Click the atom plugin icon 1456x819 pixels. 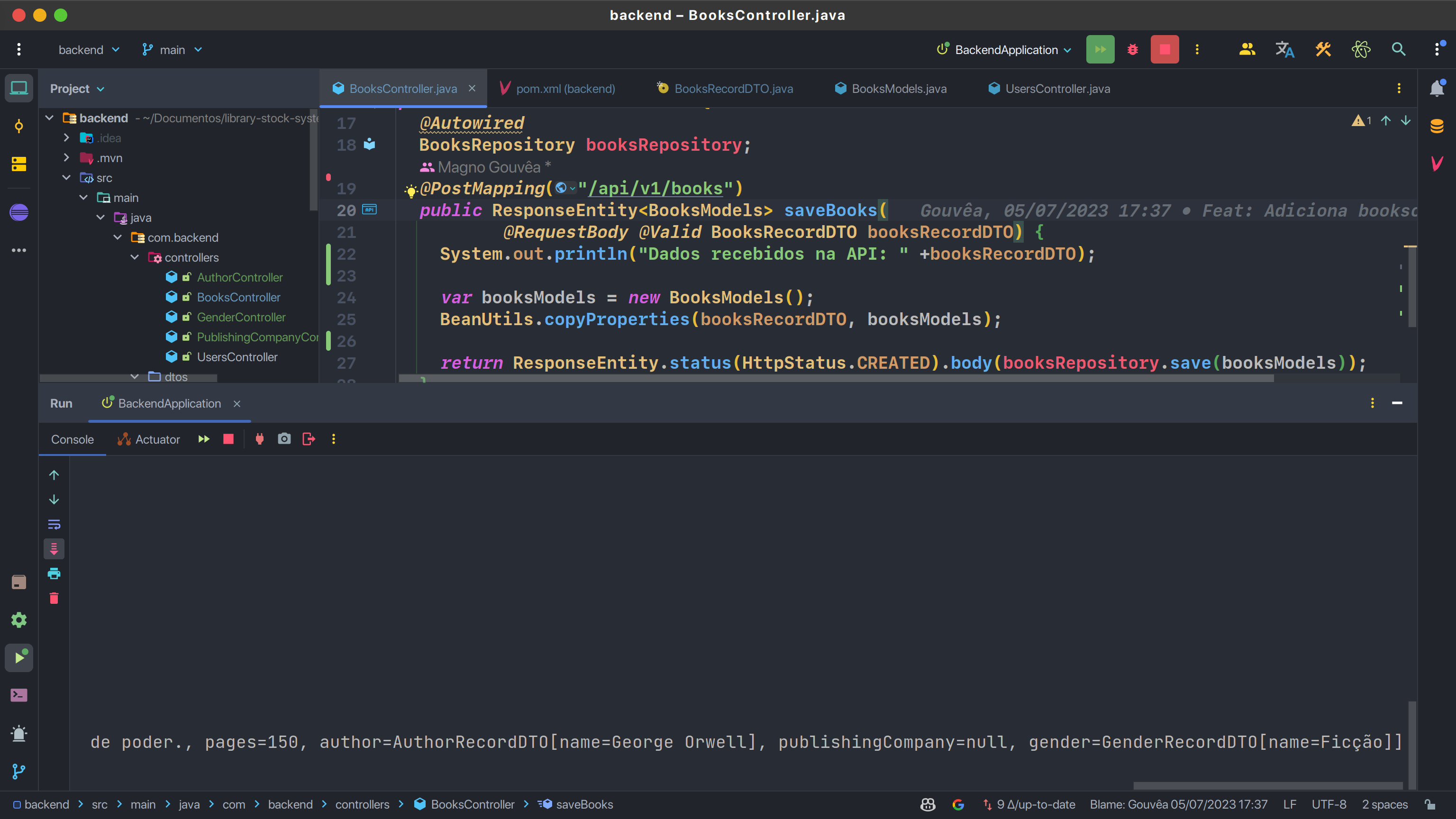1360,49
